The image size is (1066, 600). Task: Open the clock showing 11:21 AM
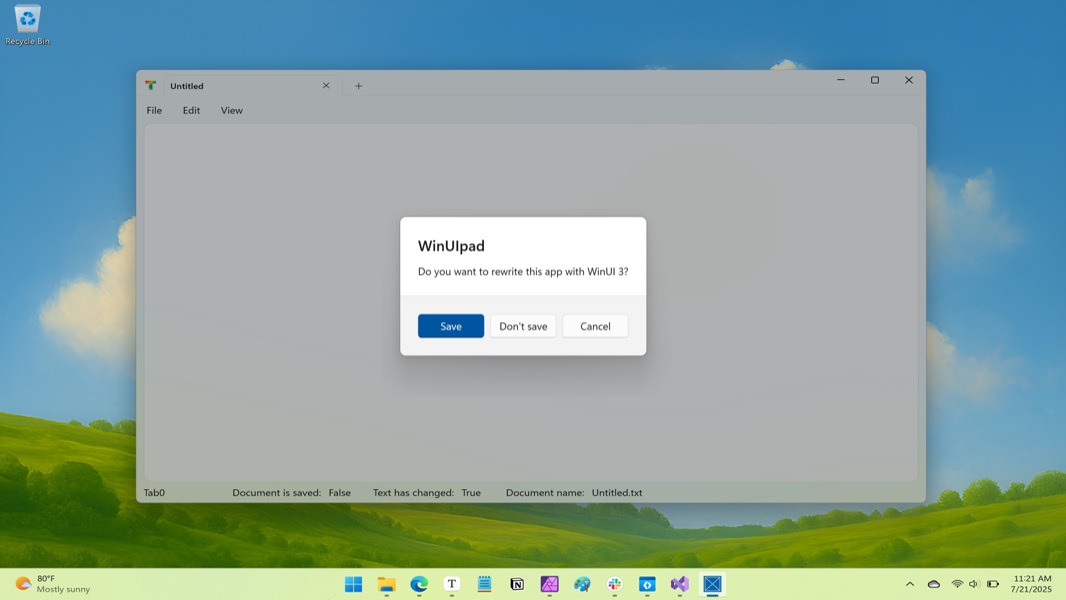tap(1031, 584)
